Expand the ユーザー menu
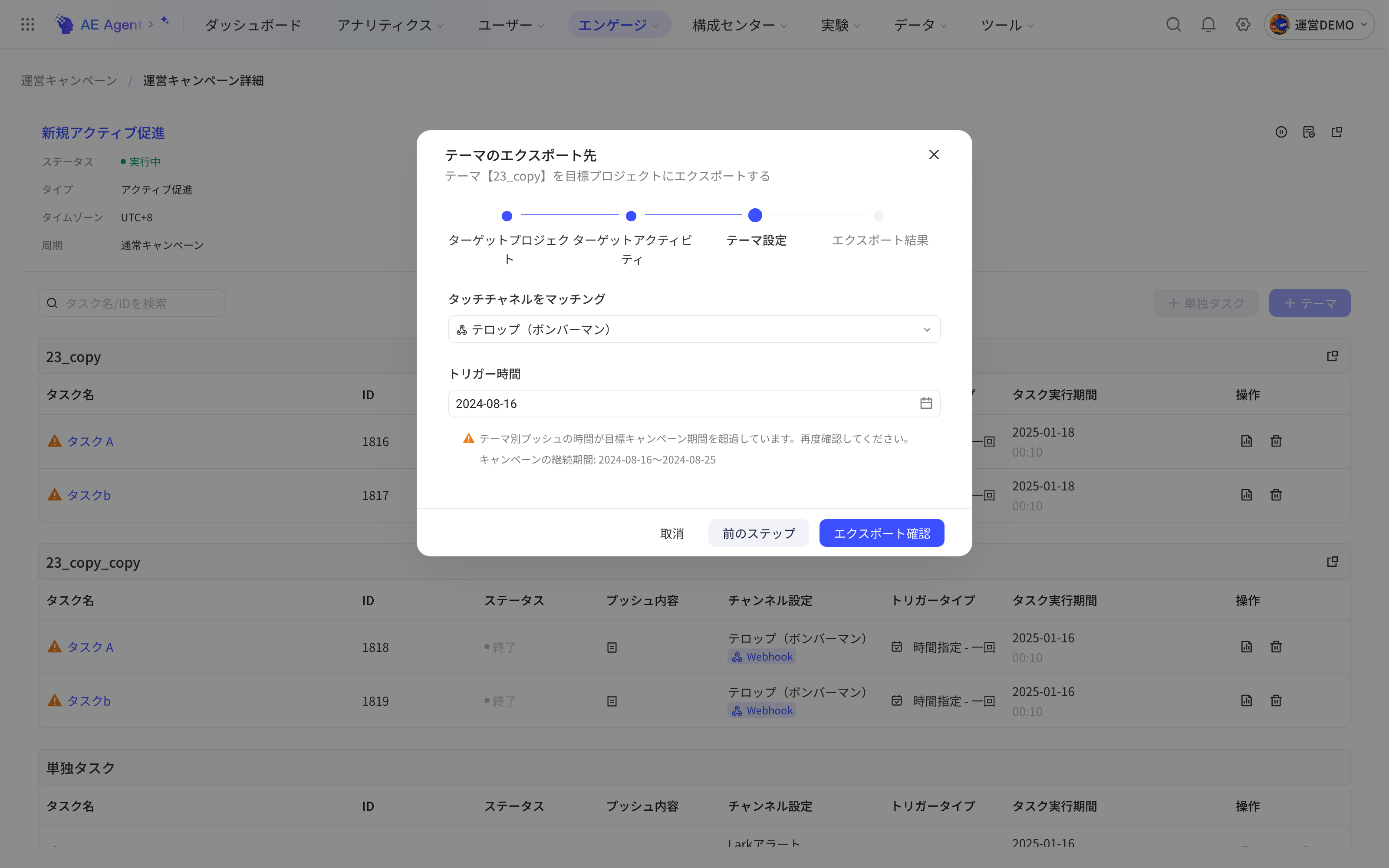The height and width of the screenshot is (868, 1389). (x=511, y=25)
